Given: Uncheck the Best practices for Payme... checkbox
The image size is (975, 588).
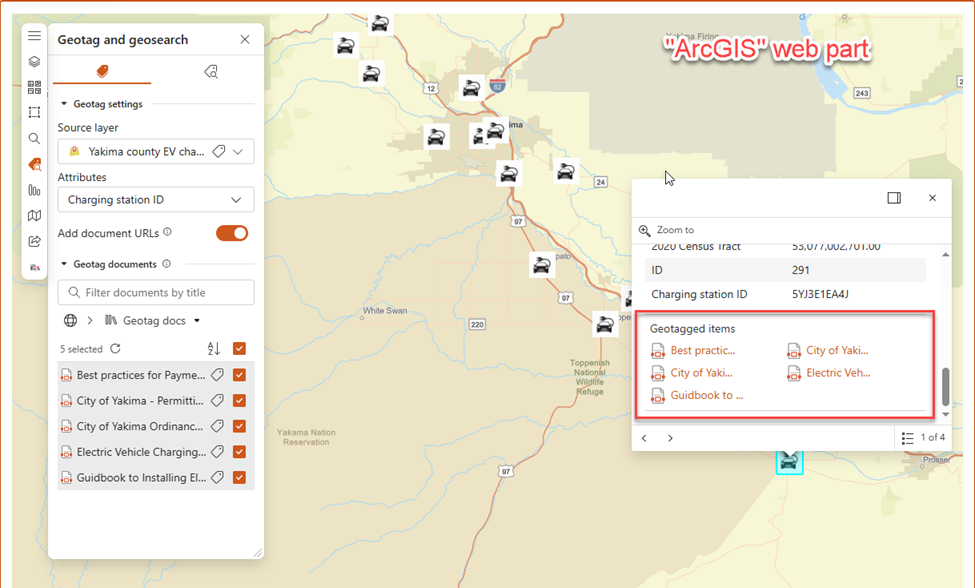Looking at the screenshot, I should (239, 375).
